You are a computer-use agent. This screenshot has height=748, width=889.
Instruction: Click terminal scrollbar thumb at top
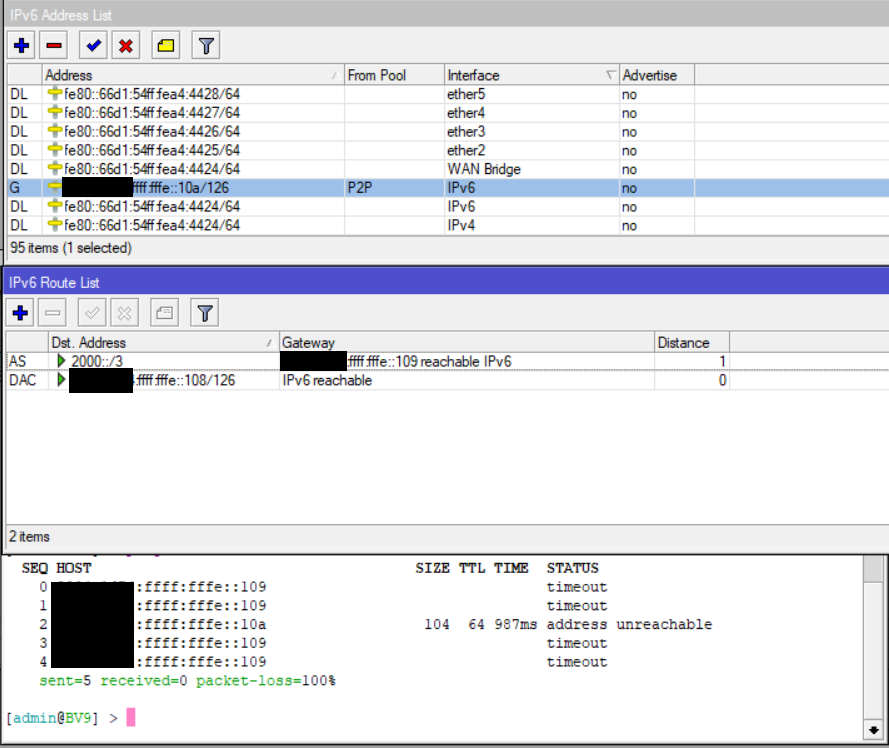click(873, 569)
